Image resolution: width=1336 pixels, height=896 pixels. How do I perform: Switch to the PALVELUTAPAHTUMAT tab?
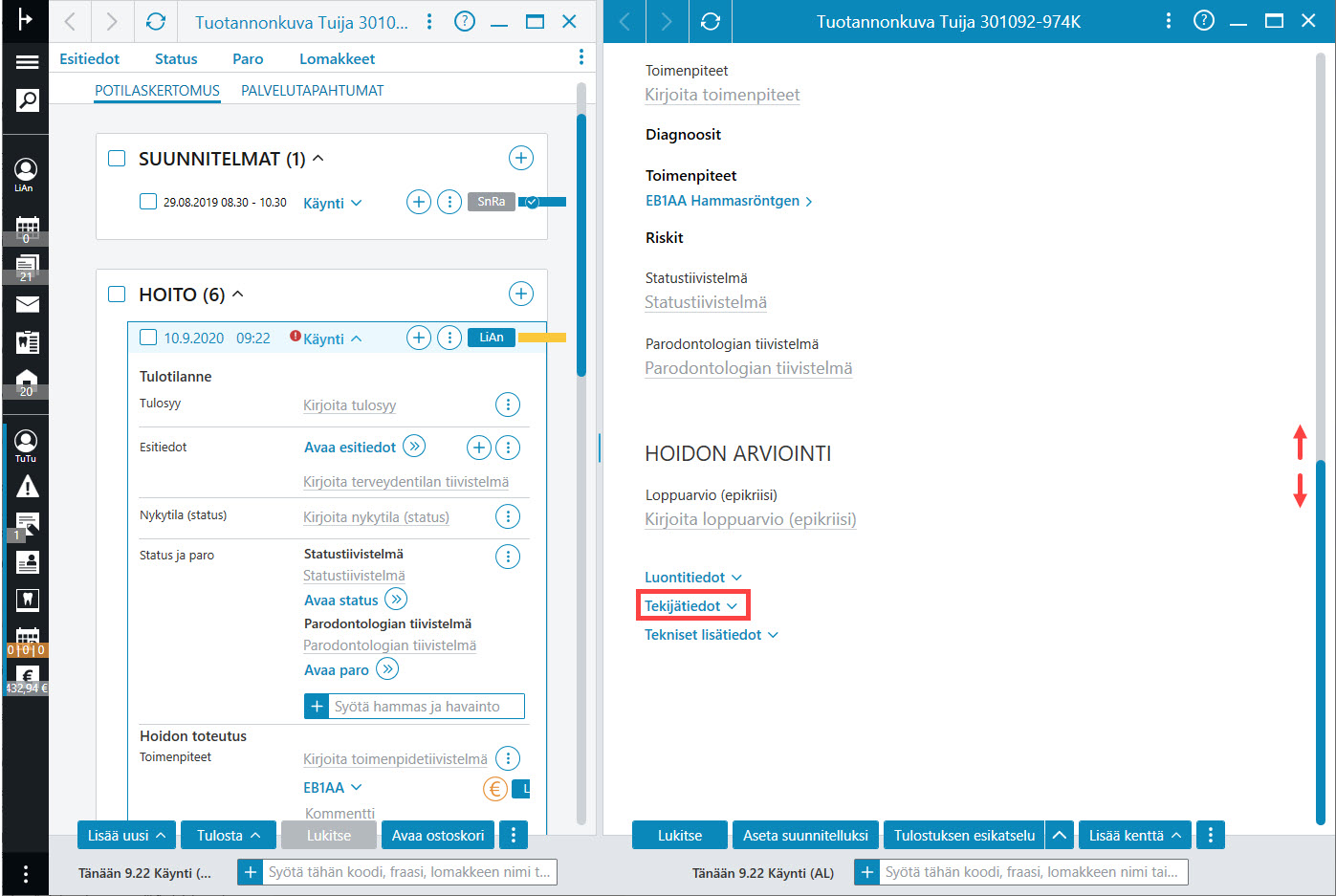click(x=312, y=91)
